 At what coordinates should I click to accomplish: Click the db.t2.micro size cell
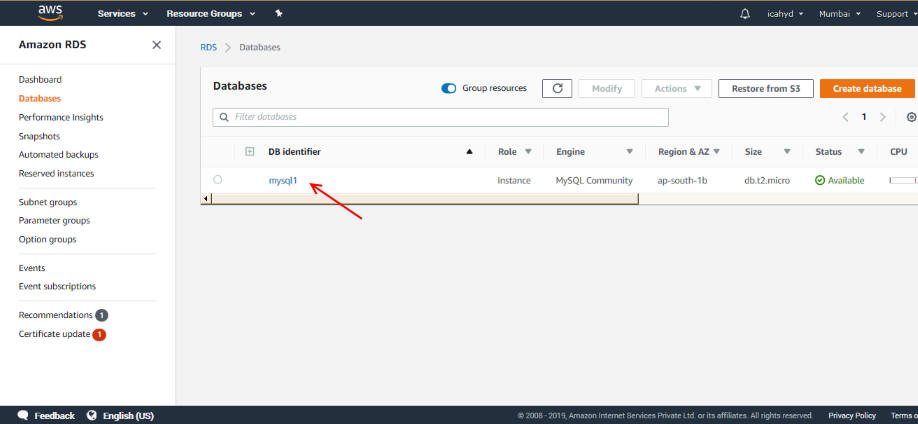(767, 180)
